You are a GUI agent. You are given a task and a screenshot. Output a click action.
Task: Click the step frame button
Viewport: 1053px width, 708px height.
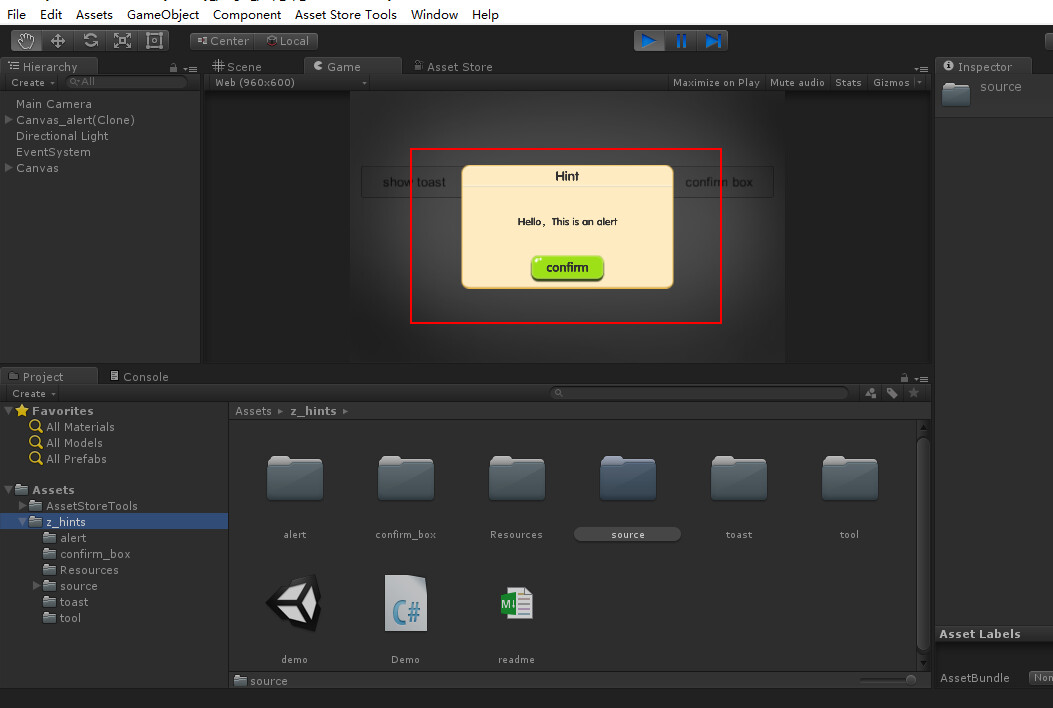point(713,40)
